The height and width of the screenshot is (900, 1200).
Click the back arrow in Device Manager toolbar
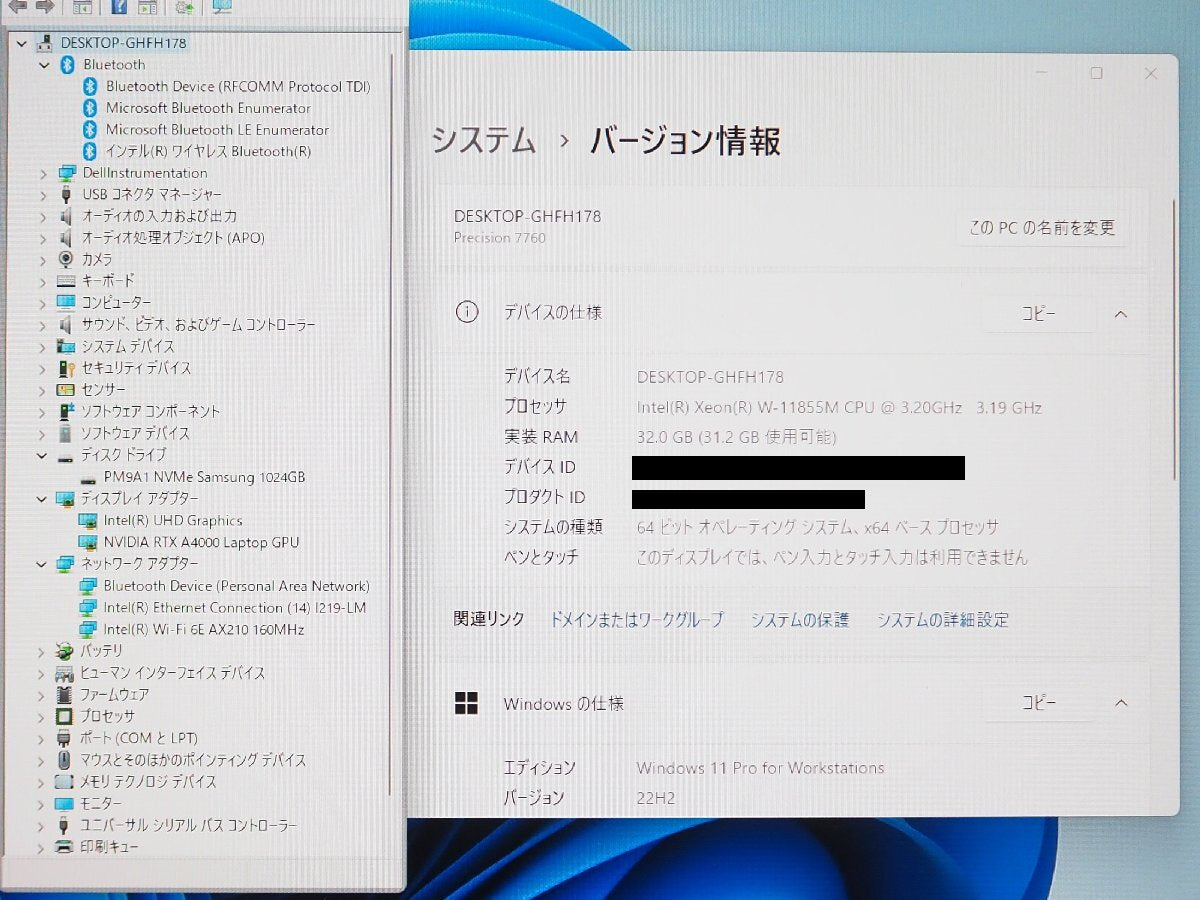click(x=18, y=7)
